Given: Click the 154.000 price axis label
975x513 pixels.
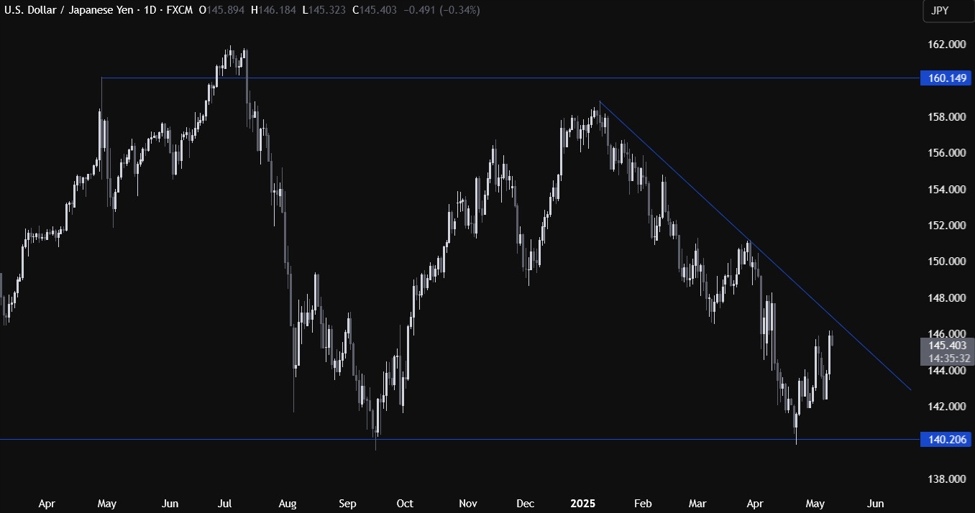Looking at the screenshot, I should pos(946,189).
